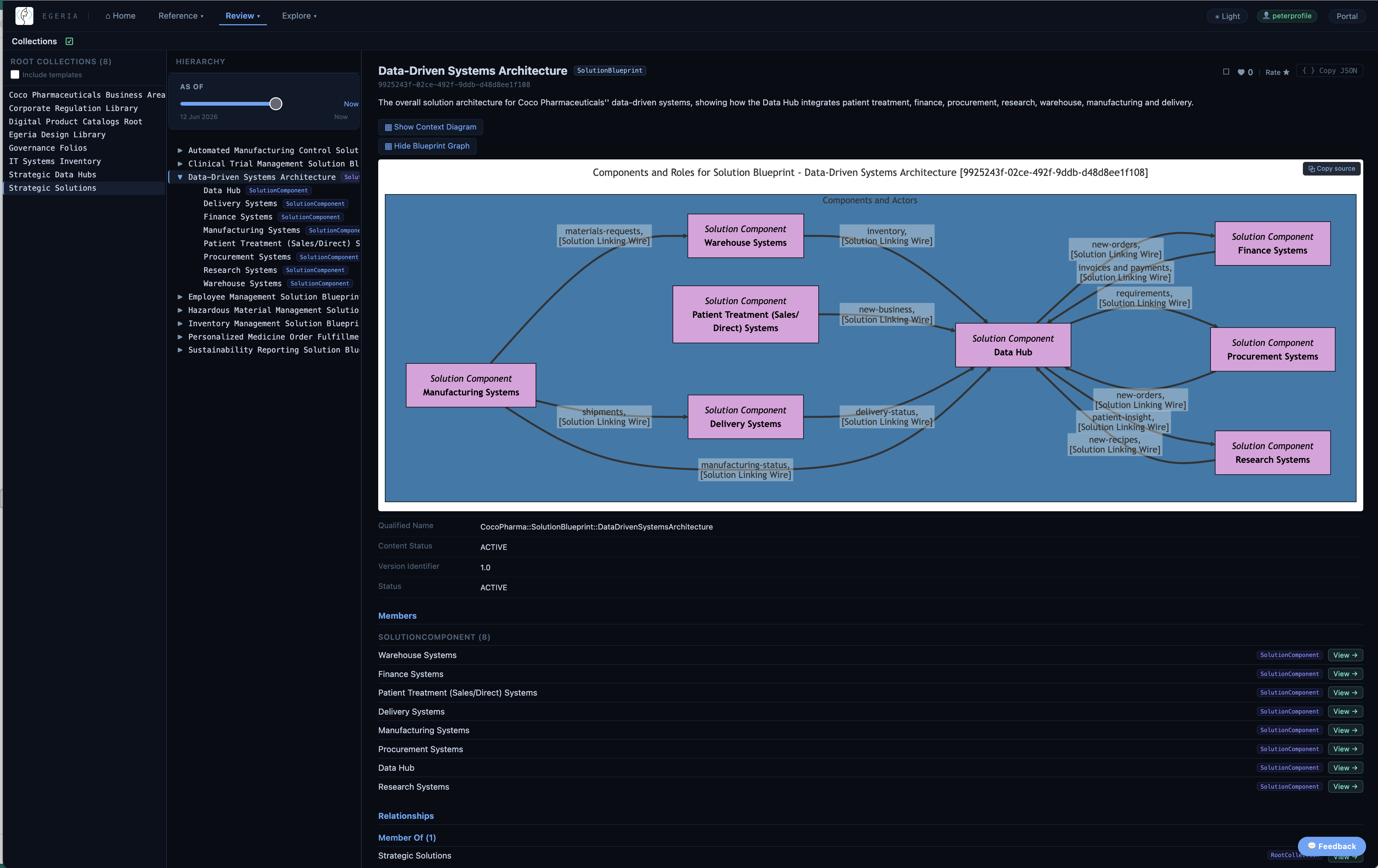1378x868 pixels.
Task: Click the Warehouse Systems diagram node
Action: 745,236
